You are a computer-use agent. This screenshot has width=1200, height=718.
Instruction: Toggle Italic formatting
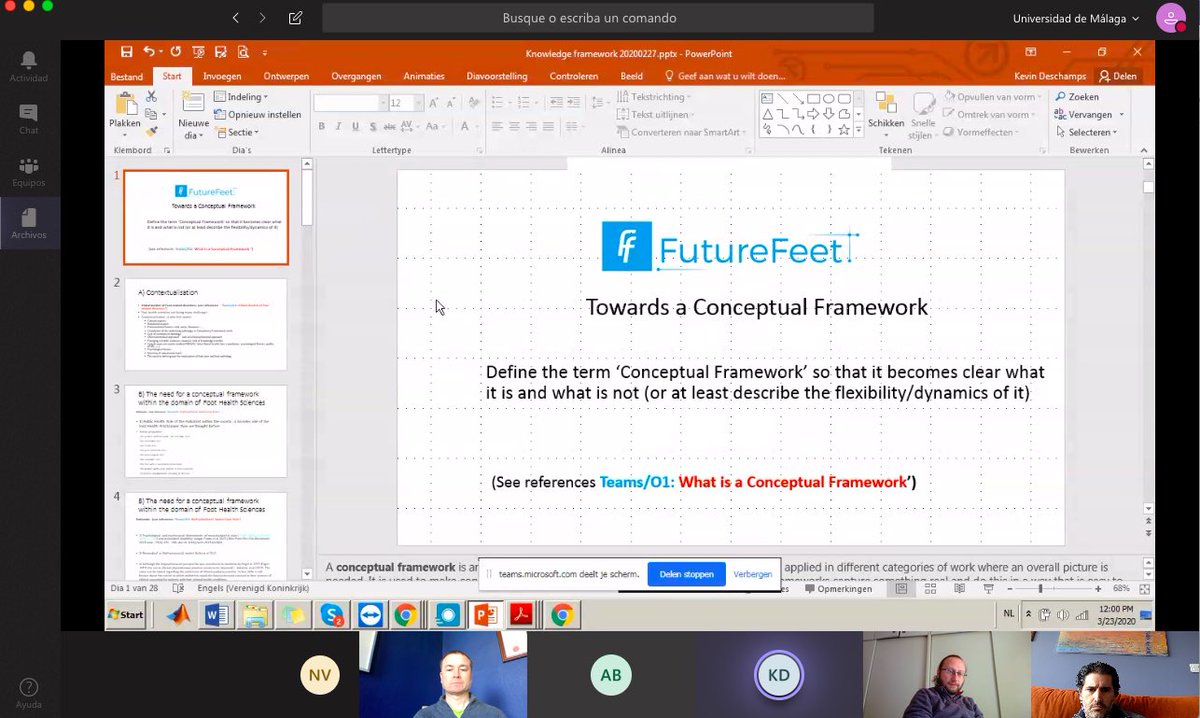[x=338, y=126]
